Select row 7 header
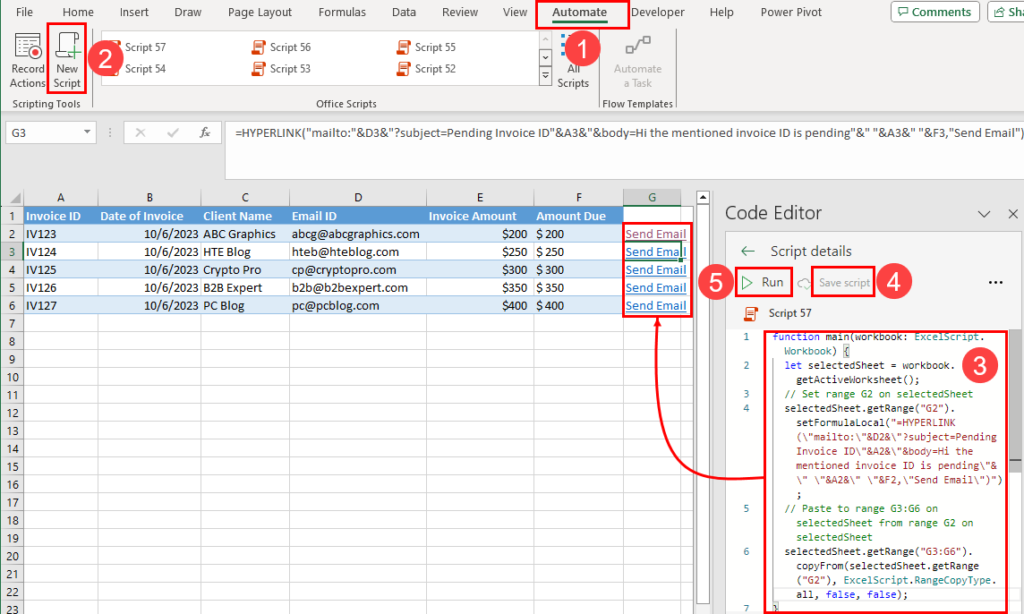The width and height of the screenshot is (1024, 614). pos(12,323)
